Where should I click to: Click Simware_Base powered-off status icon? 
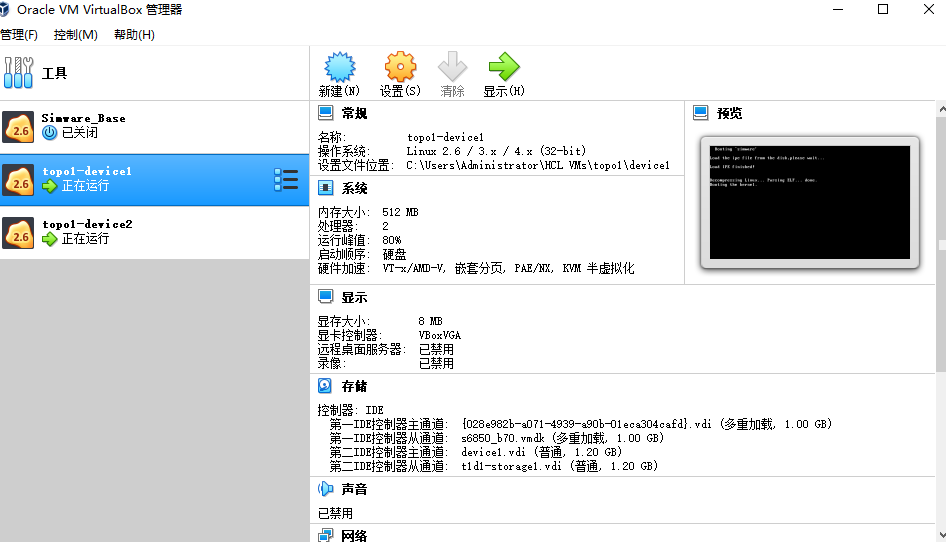click(x=49, y=133)
